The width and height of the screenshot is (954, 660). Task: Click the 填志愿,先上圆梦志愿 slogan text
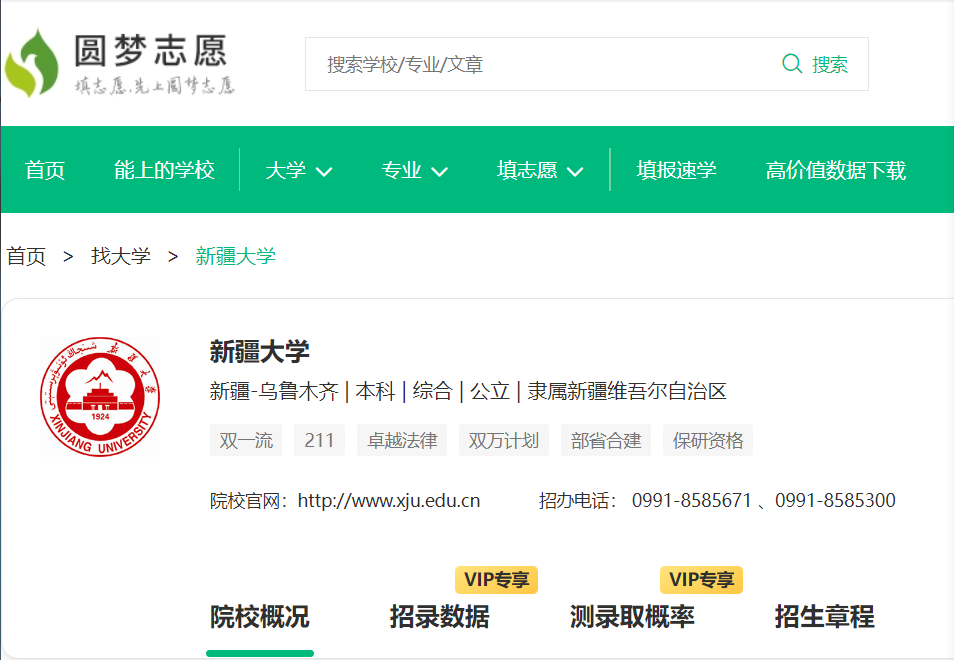pos(155,86)
